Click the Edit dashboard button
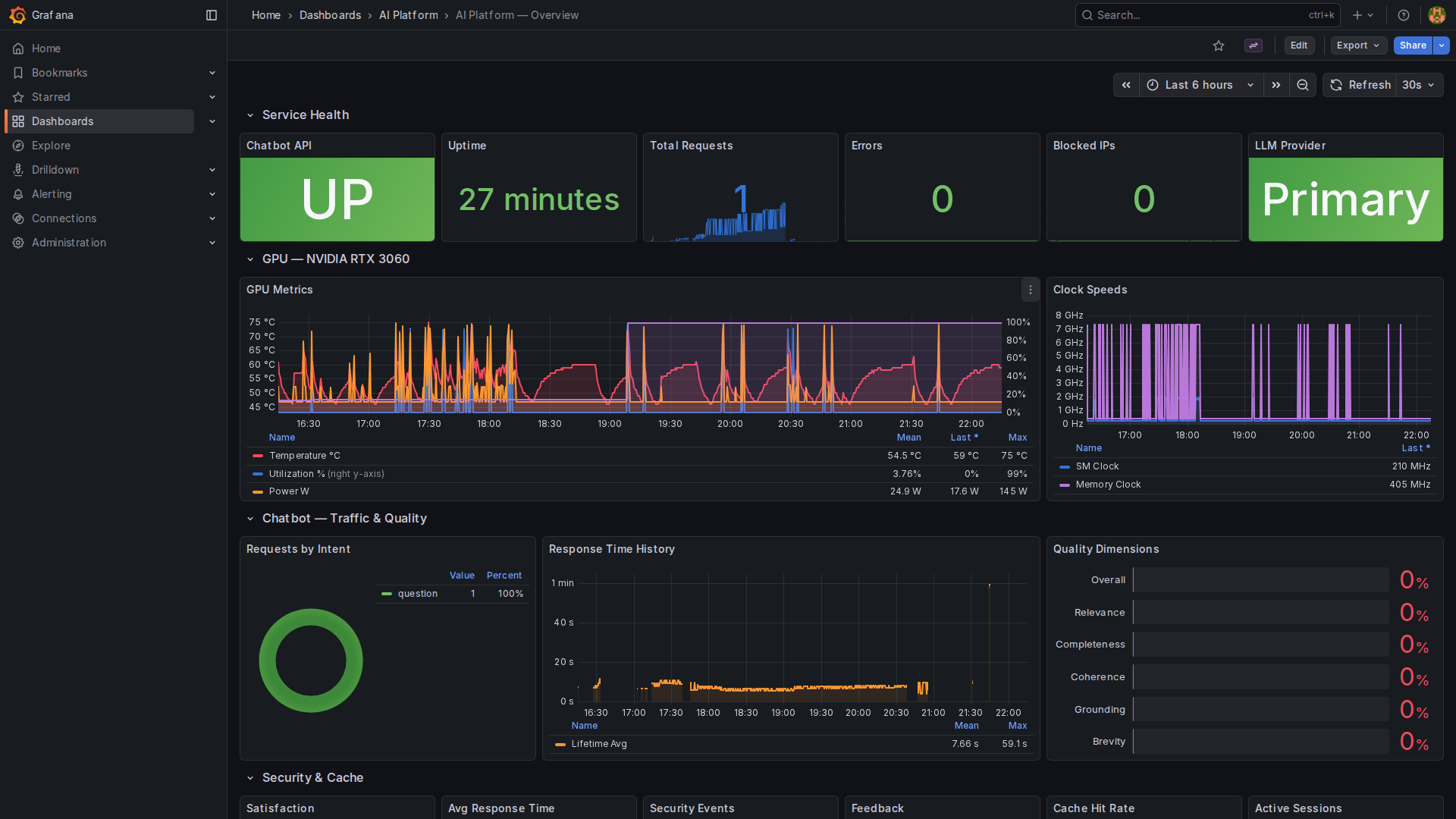The image size is (1456, 819). (x=1299, y=45)
